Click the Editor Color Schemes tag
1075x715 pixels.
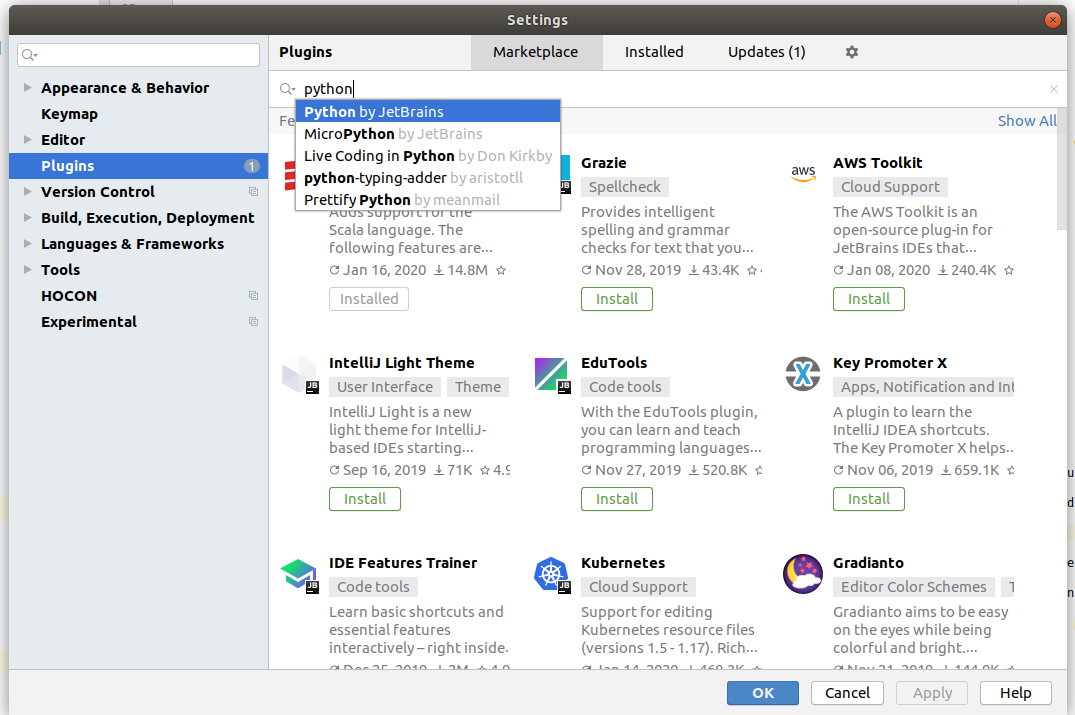coord(913,587)
